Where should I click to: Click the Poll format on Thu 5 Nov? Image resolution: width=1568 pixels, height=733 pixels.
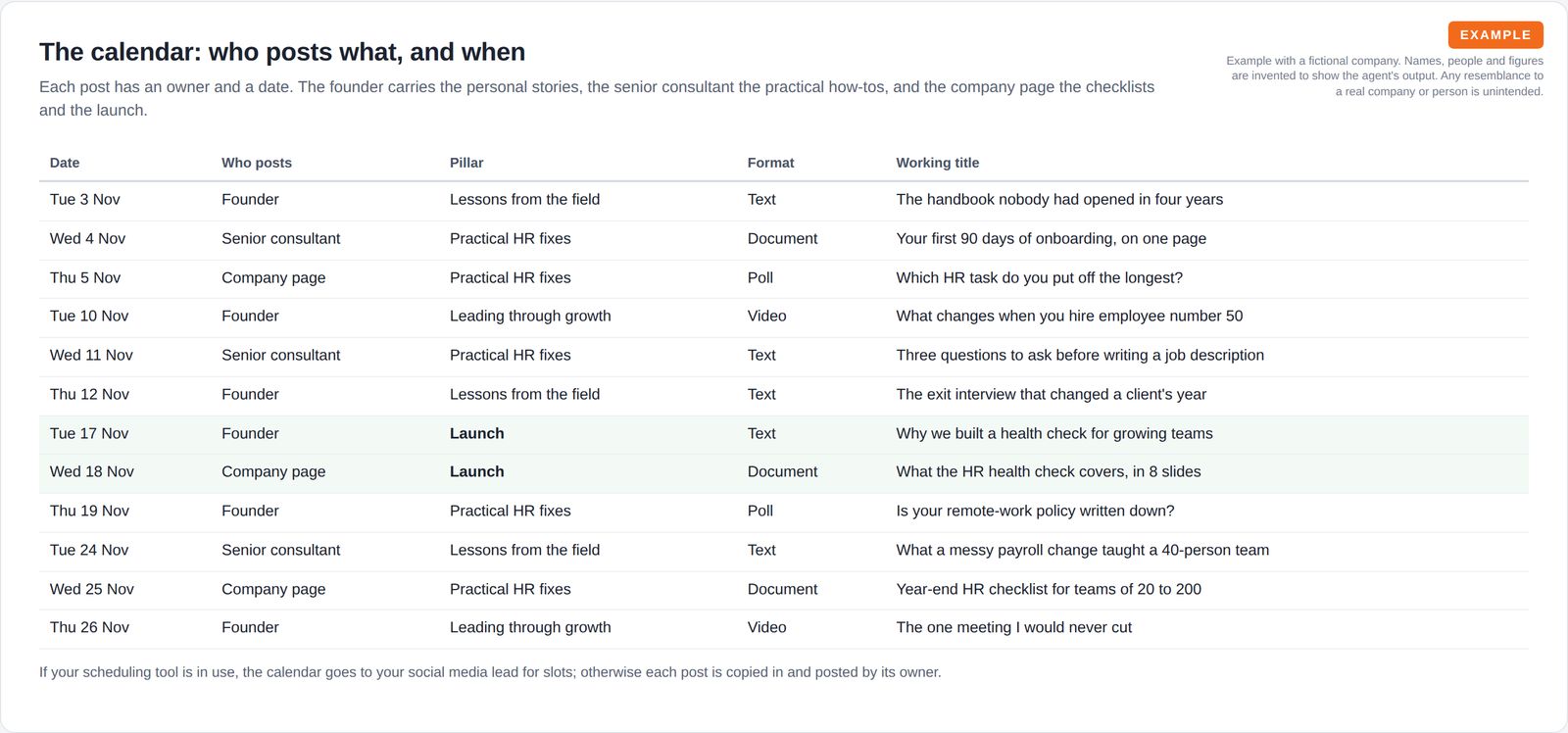tap(760, 278)
